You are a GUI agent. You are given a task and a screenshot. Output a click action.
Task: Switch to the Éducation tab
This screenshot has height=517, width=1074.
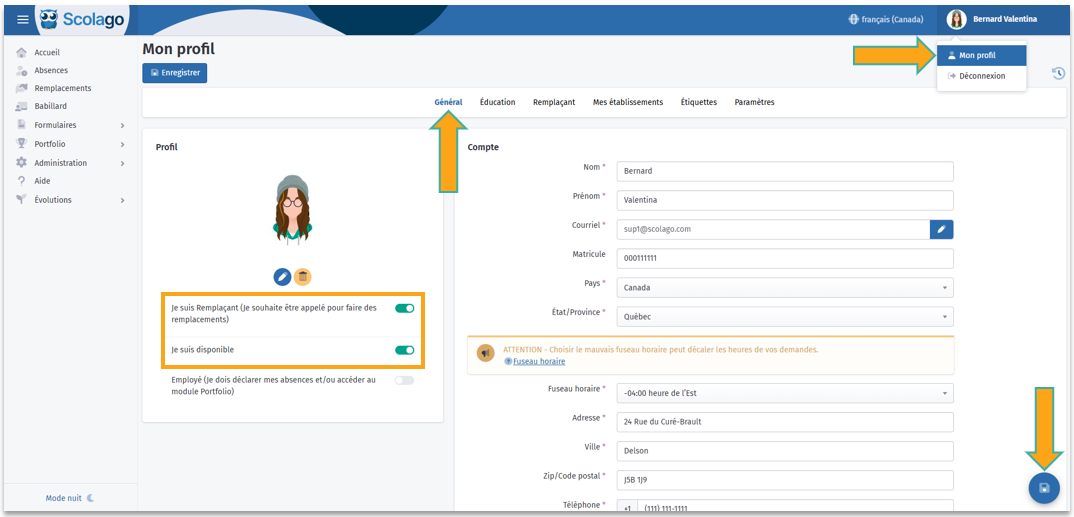(x=497, y=102)
